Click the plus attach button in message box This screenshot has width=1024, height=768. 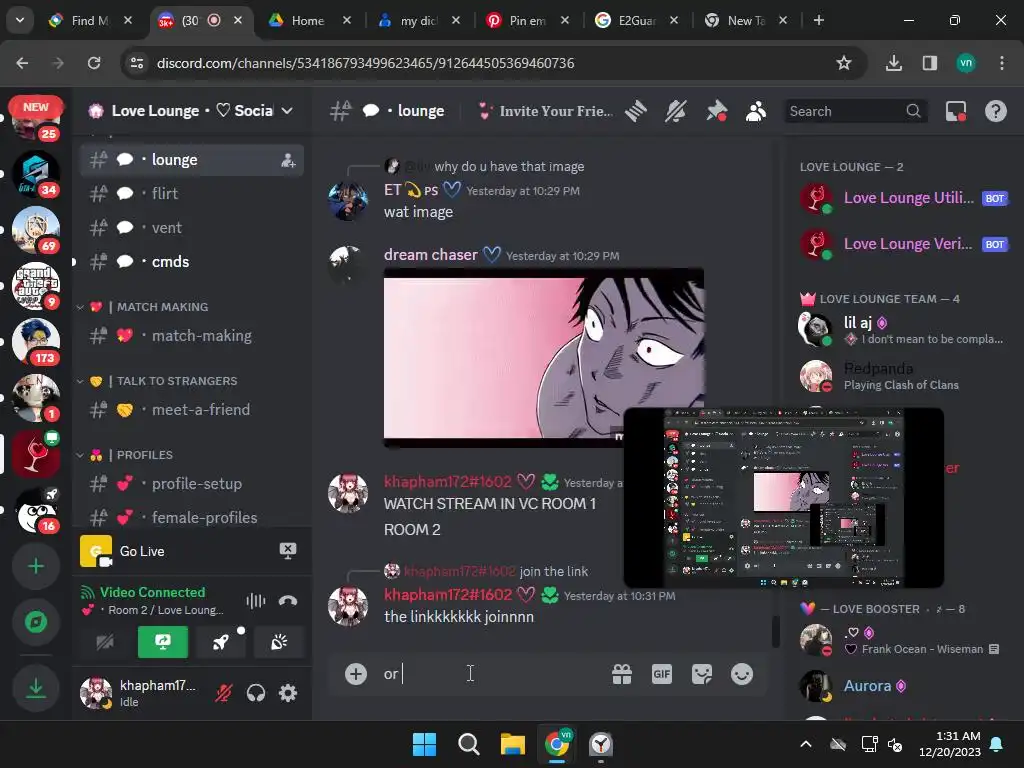coord(356,674)
